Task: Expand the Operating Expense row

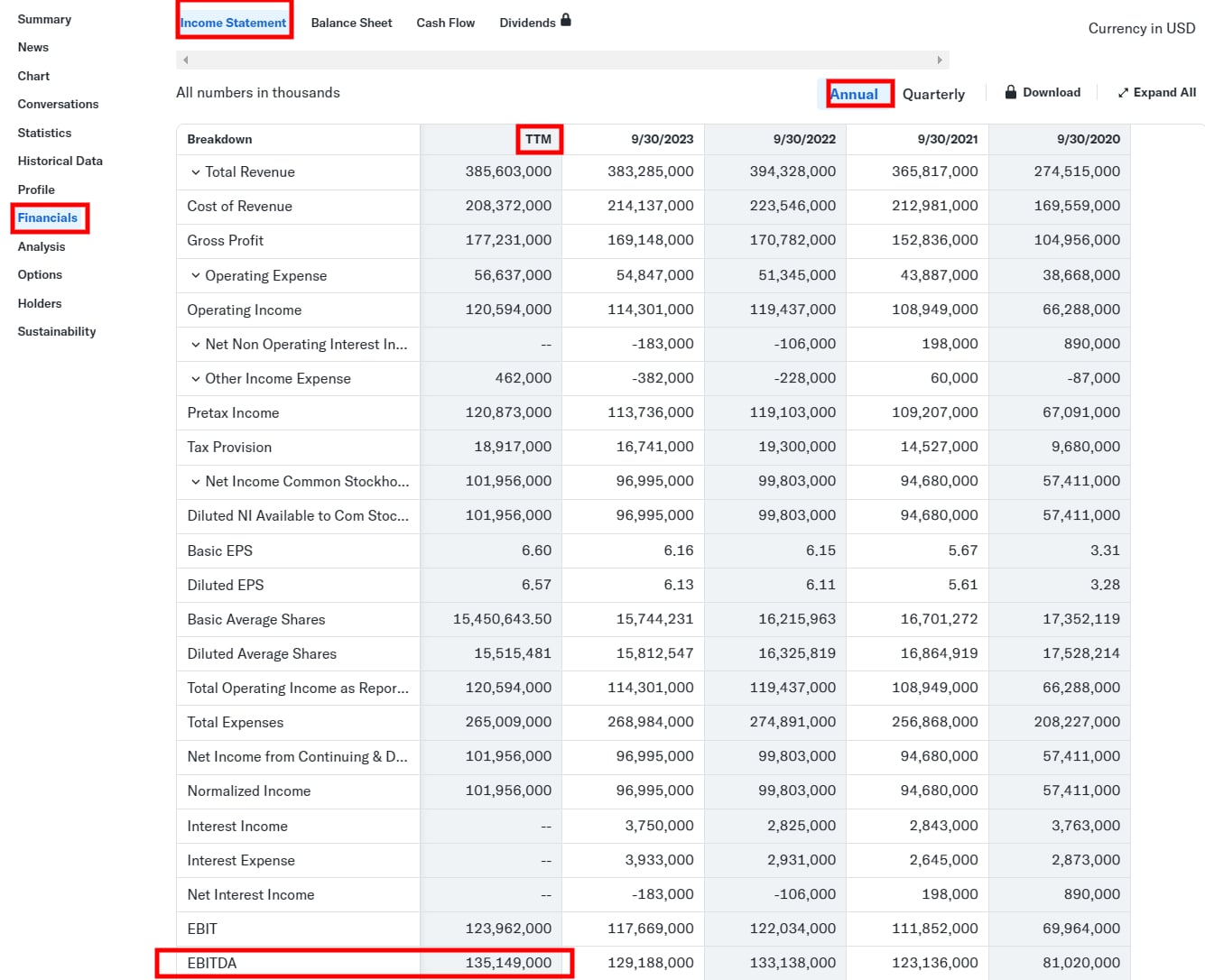Action: 195,275
